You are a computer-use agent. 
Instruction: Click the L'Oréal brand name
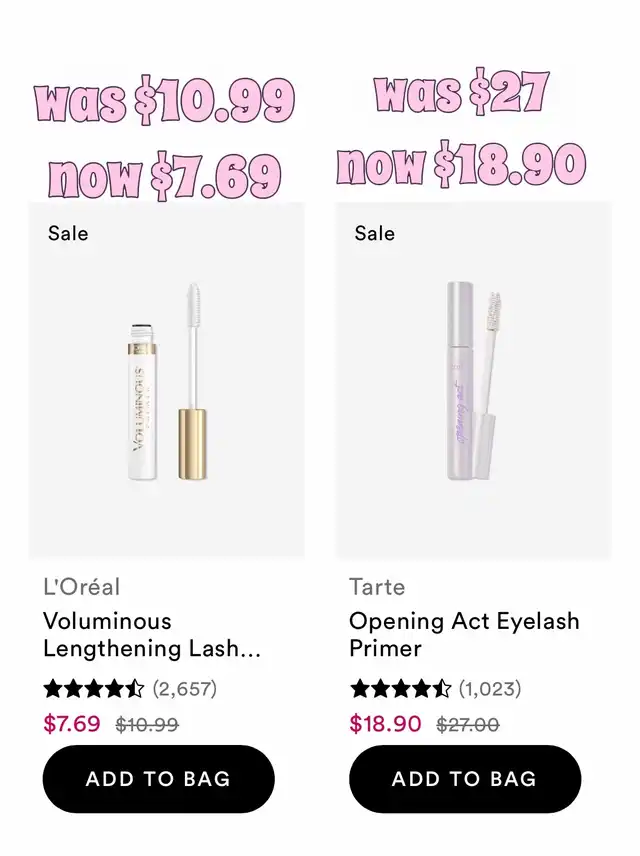pyautogui.click(x=81, y=587)
